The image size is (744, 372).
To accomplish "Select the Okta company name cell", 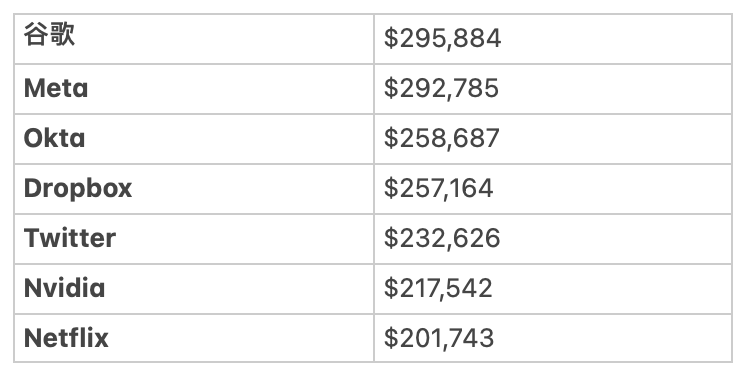I will pos(194,139).
